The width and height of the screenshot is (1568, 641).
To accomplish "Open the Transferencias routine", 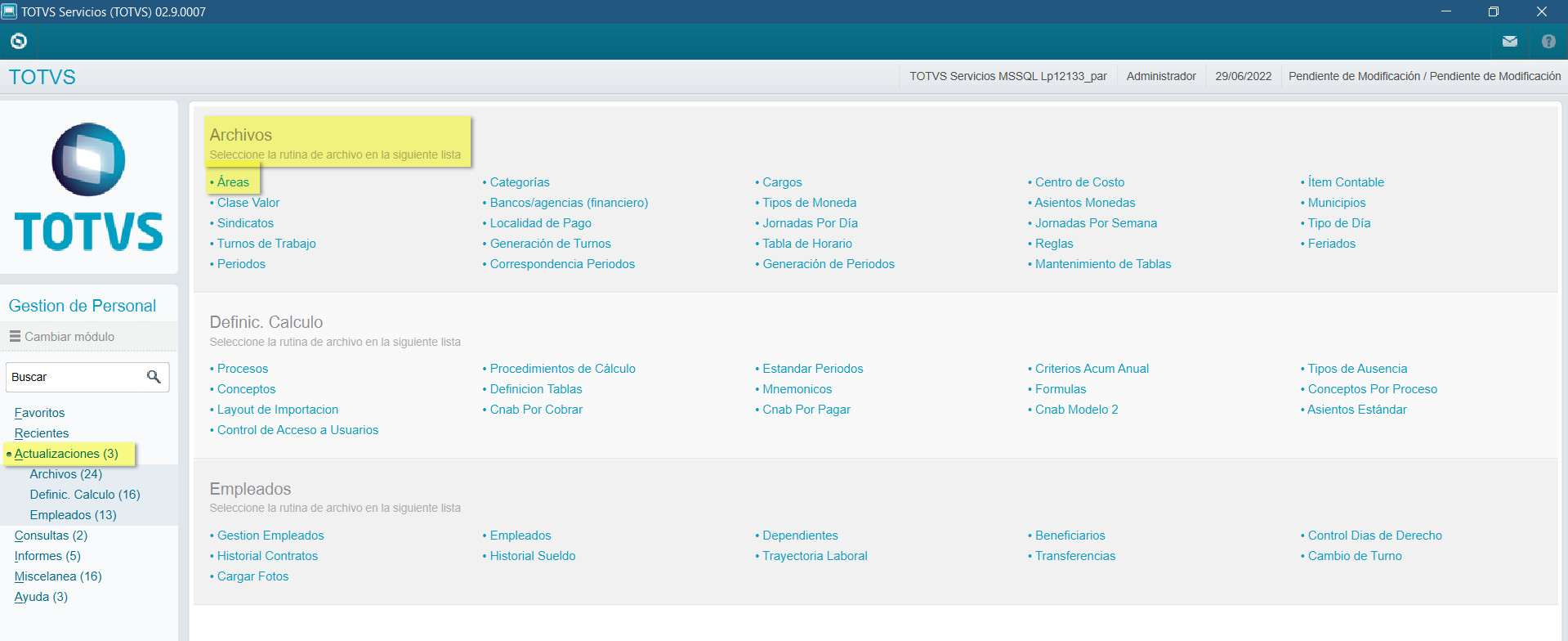I will point(1075,556).
